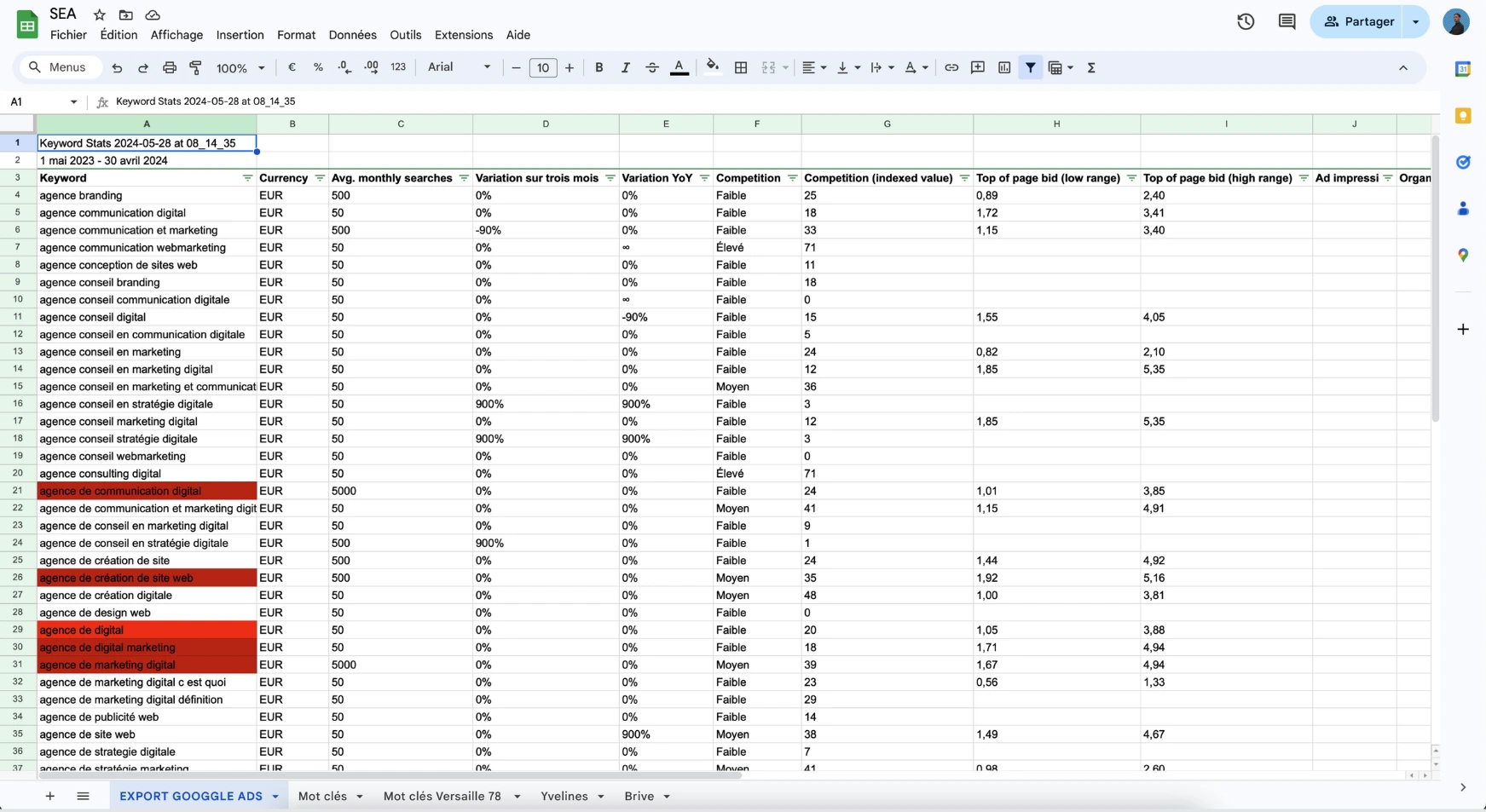Open text wrapping dropdown
Viewport: 1486px width, 812px height.
pos(882,67)
